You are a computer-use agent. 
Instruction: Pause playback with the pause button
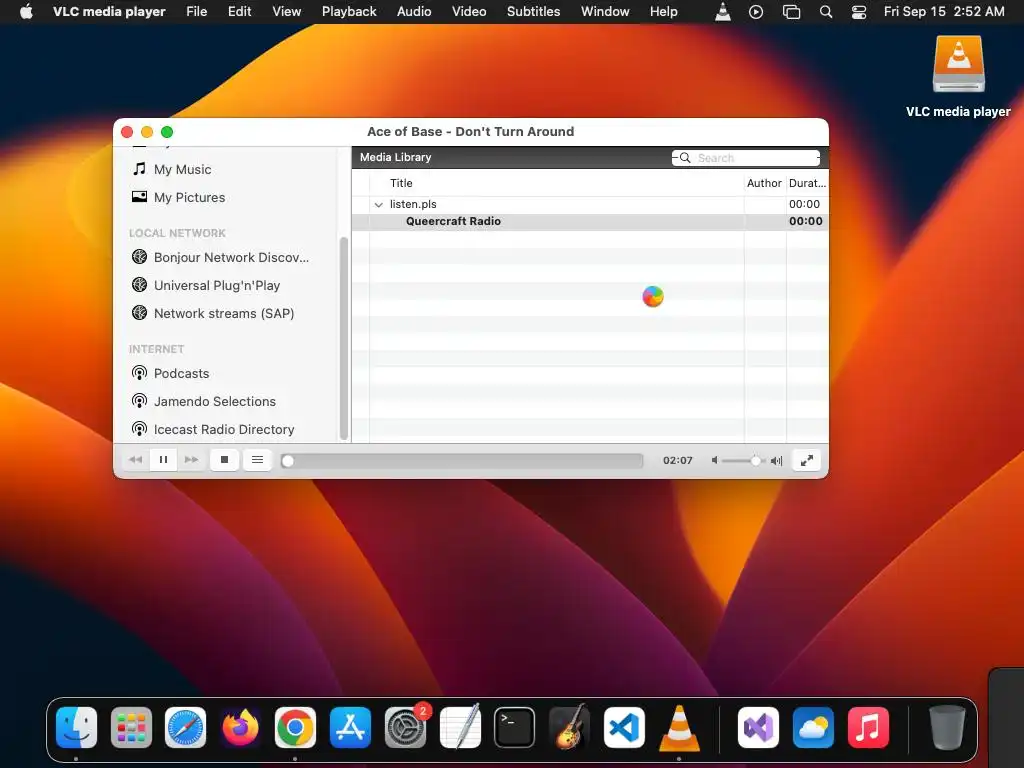click(x=163, y=460)
